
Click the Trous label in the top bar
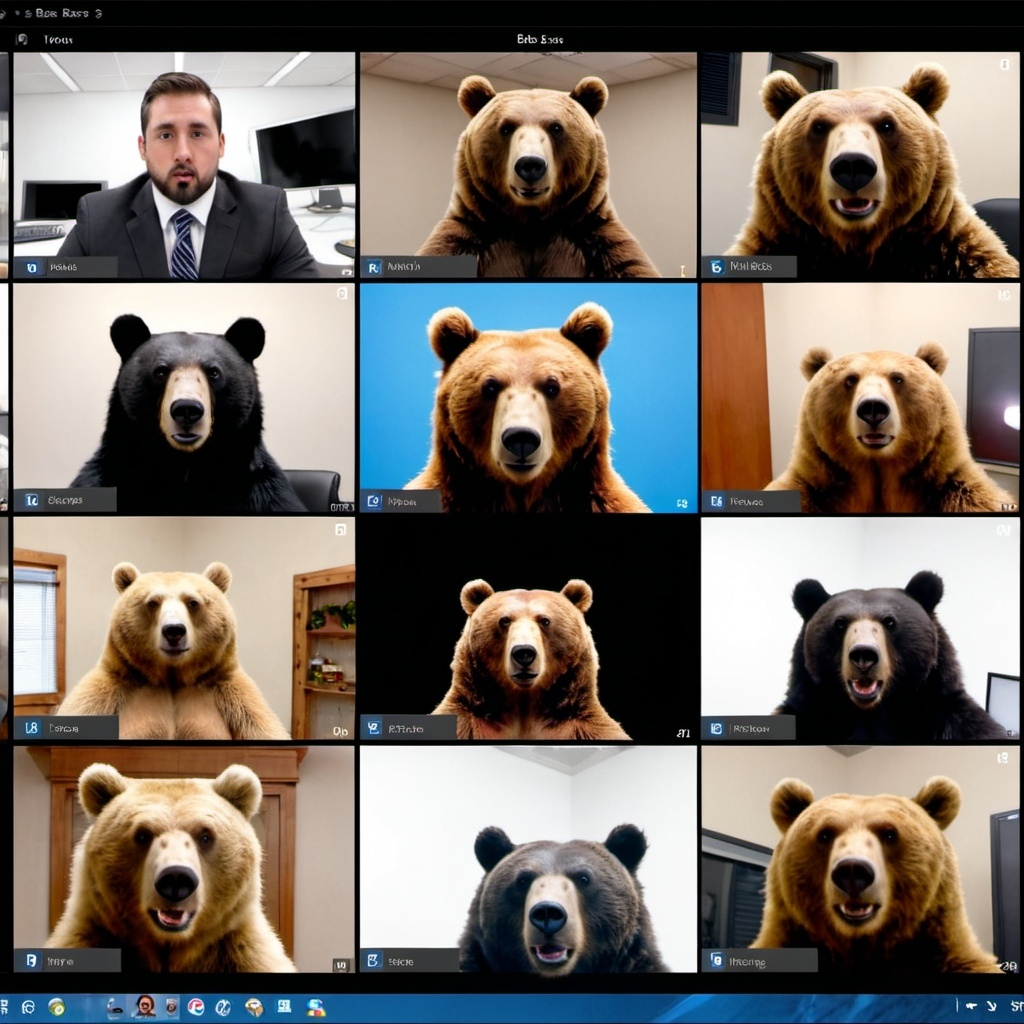click(x=57, y=38)
